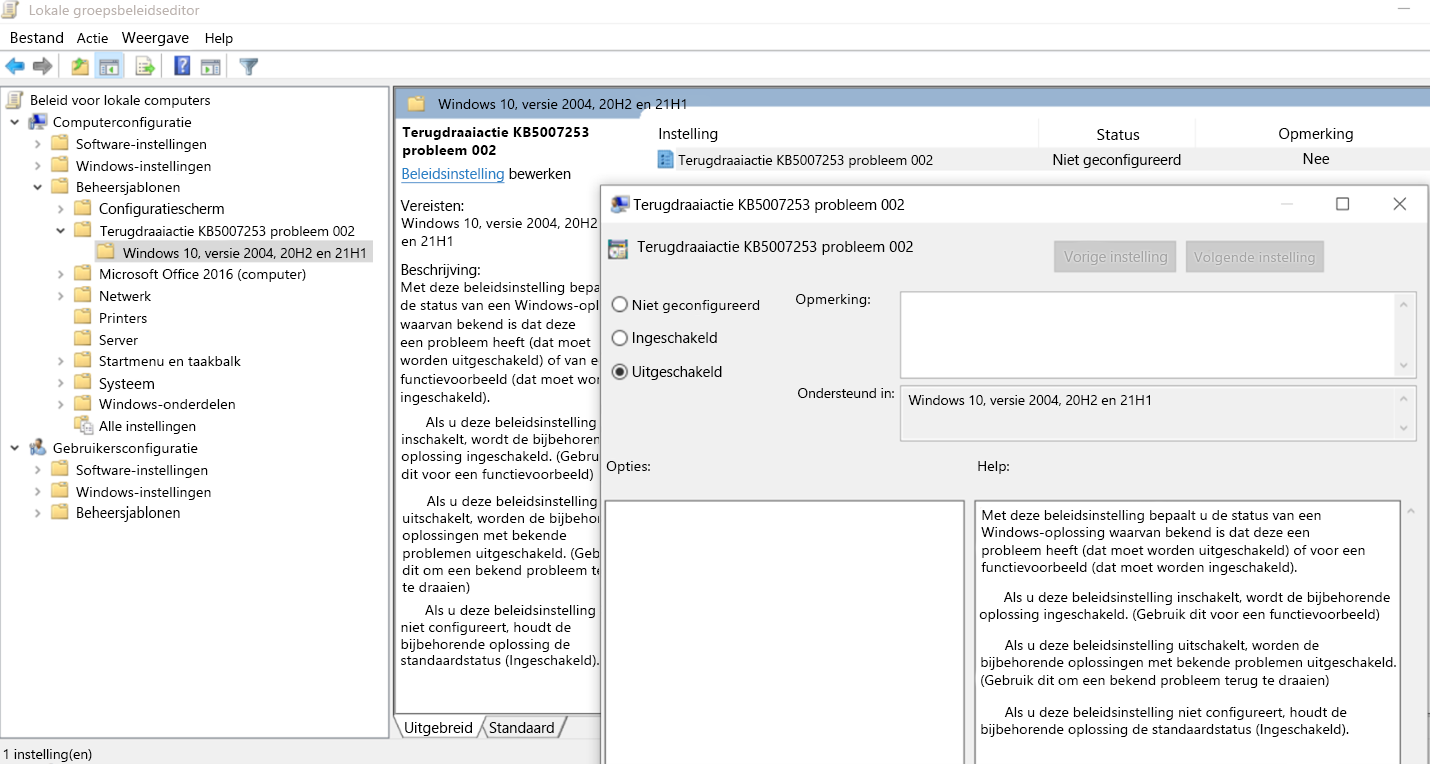Click the Server folder icon
The image size is (1430, 764).
pyautogui.click(x=83, y=340)
